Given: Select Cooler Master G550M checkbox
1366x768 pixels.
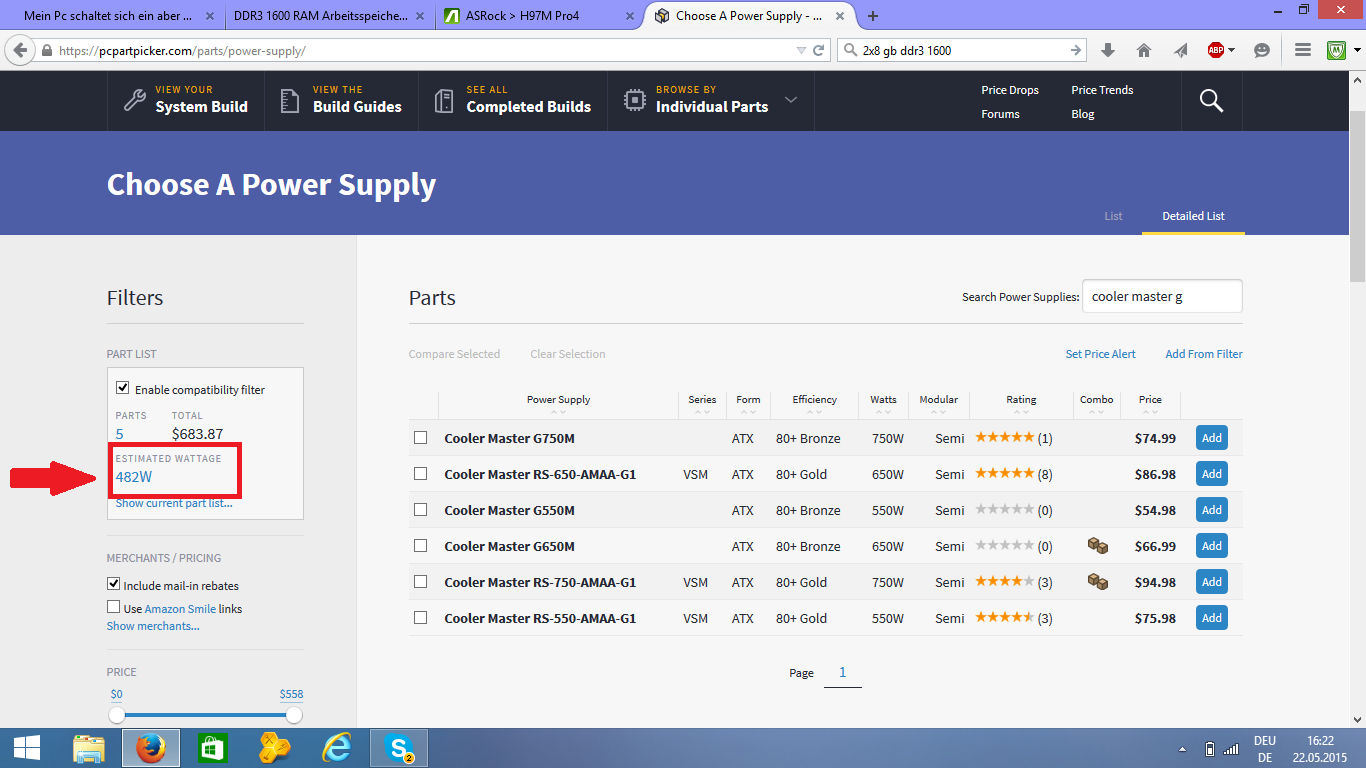Looking at the screenshot, I should [x=421, y=510].
